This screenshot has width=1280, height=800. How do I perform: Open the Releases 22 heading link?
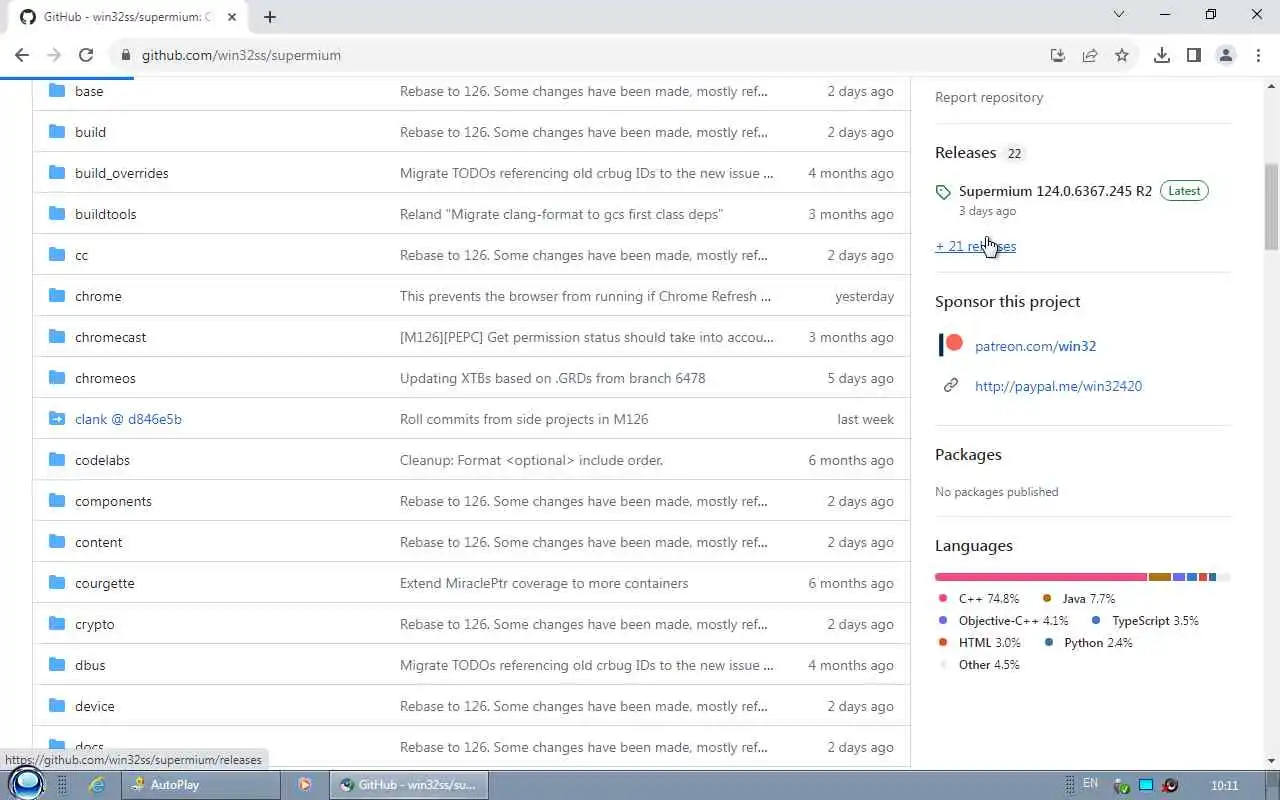pos(980,152)
